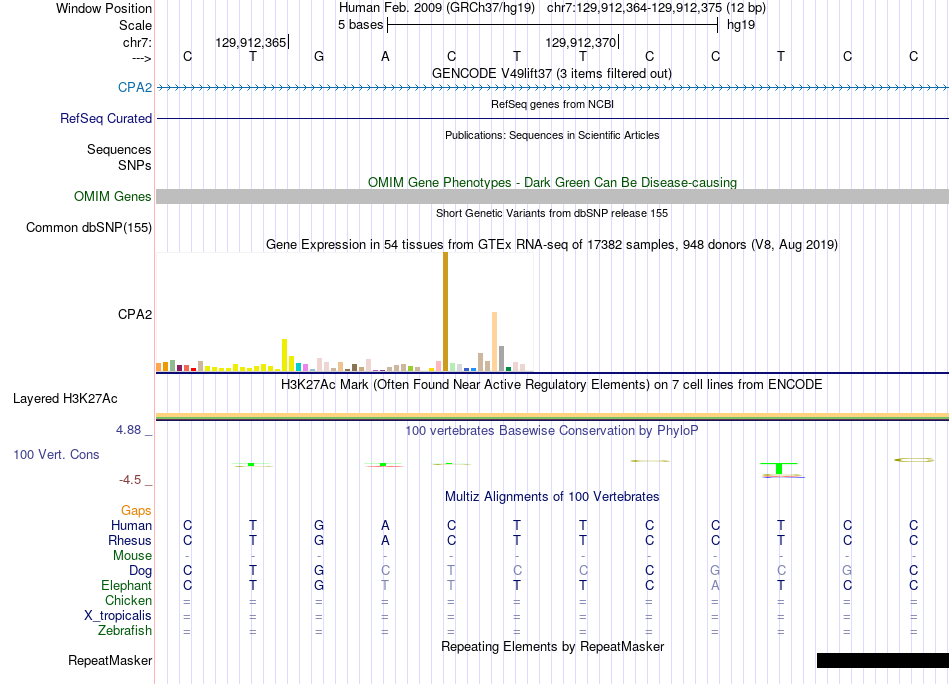950x684 pixels.
Task: Click the RefSeq Curated horizontal gene line
Action: pos(553,118)
